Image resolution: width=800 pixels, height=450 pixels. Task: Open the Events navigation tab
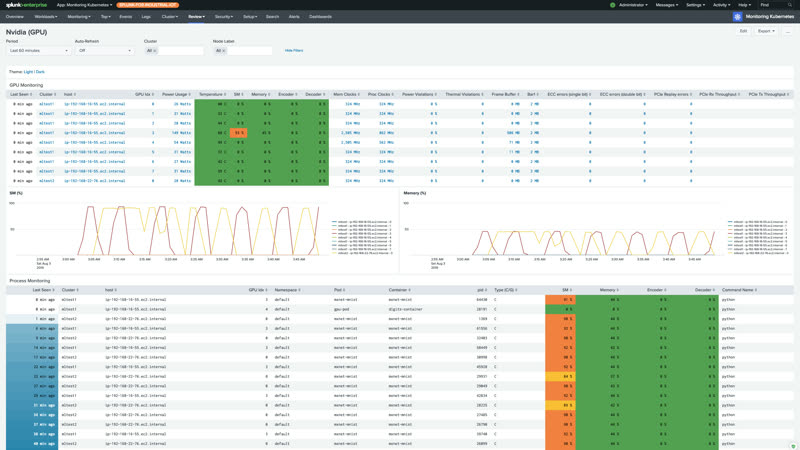pos(126,17)
